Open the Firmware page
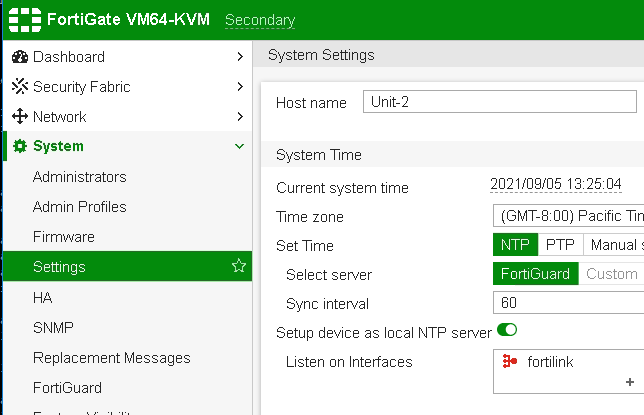Screen dimensions: 644x415 pyautogui.click(x=64, y=237)
